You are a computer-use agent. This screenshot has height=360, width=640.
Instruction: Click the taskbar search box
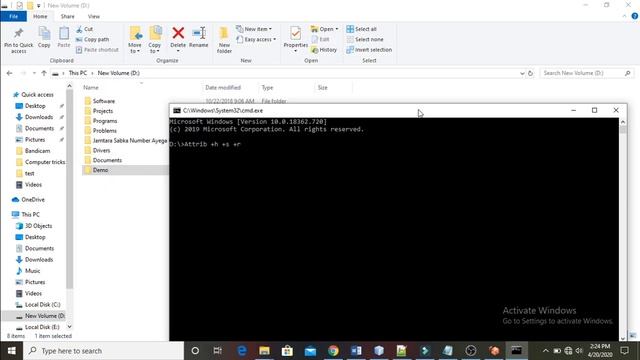point(104,351)
